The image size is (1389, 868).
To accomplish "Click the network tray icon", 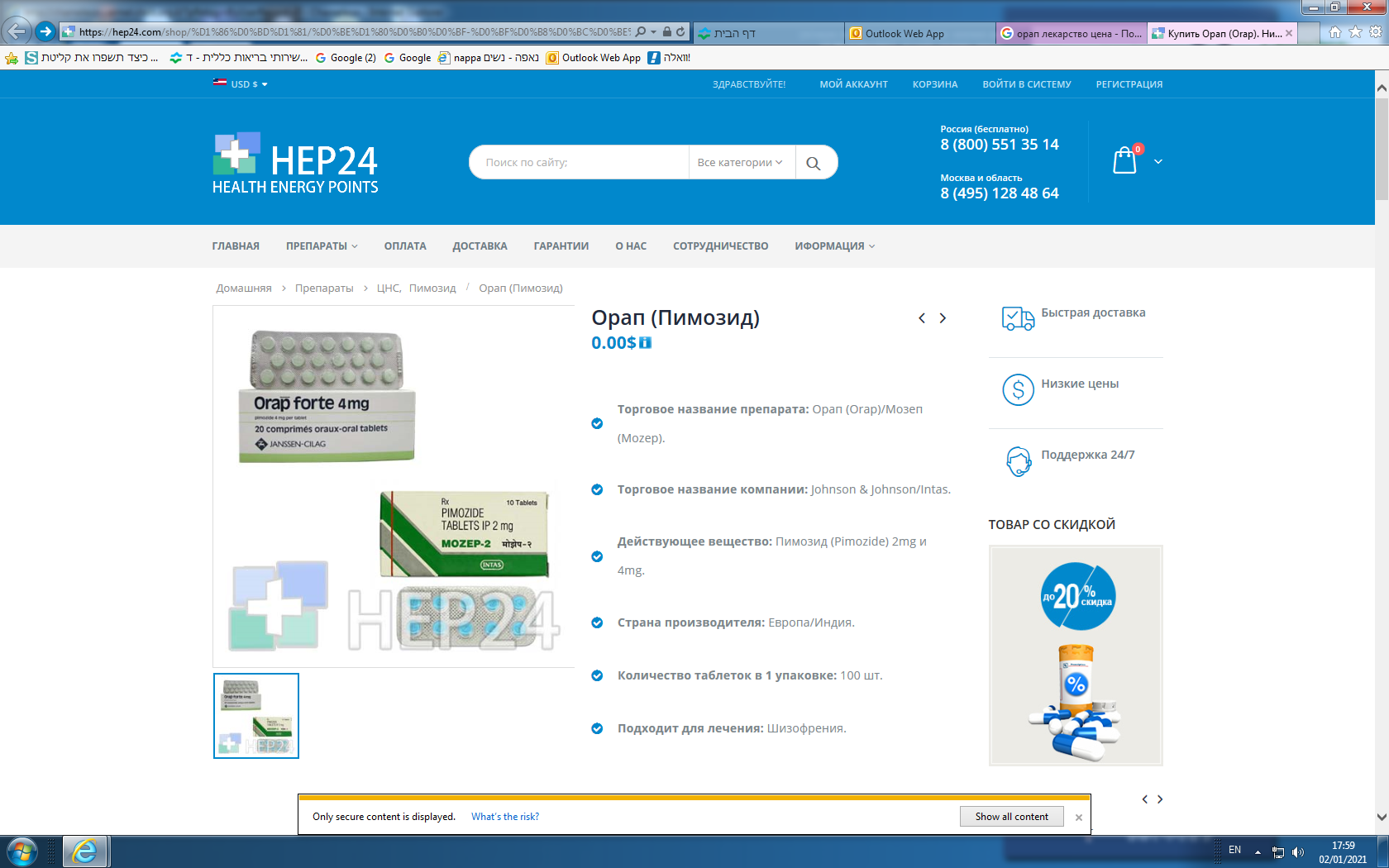I will (1278, 852).
